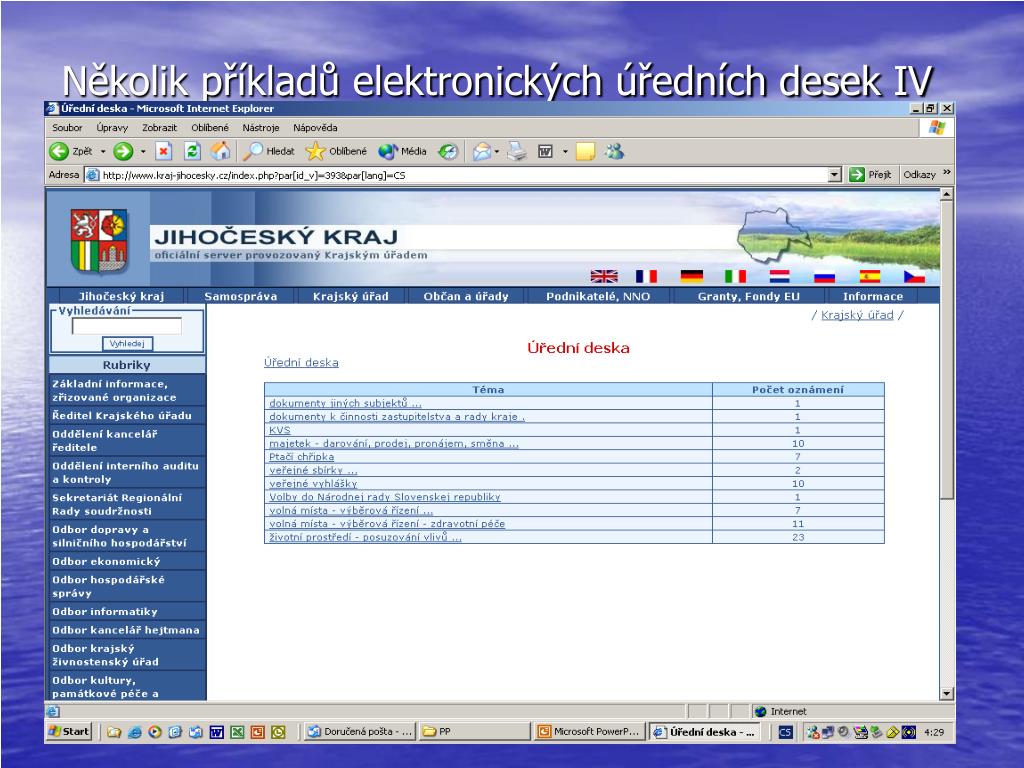Screen dimensions: 1024x768
Task: Open Forward button history dropdown arrow
Action: click(143, 152)
